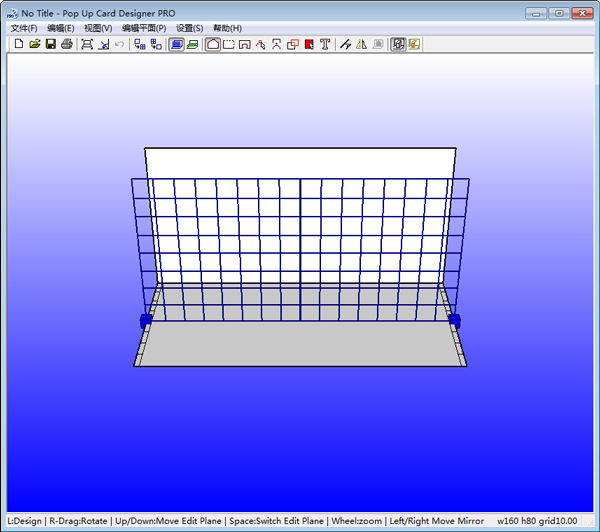Select the red filled page tool
Viewport: 600px width, 532px height.
click(x=309, y=44)
